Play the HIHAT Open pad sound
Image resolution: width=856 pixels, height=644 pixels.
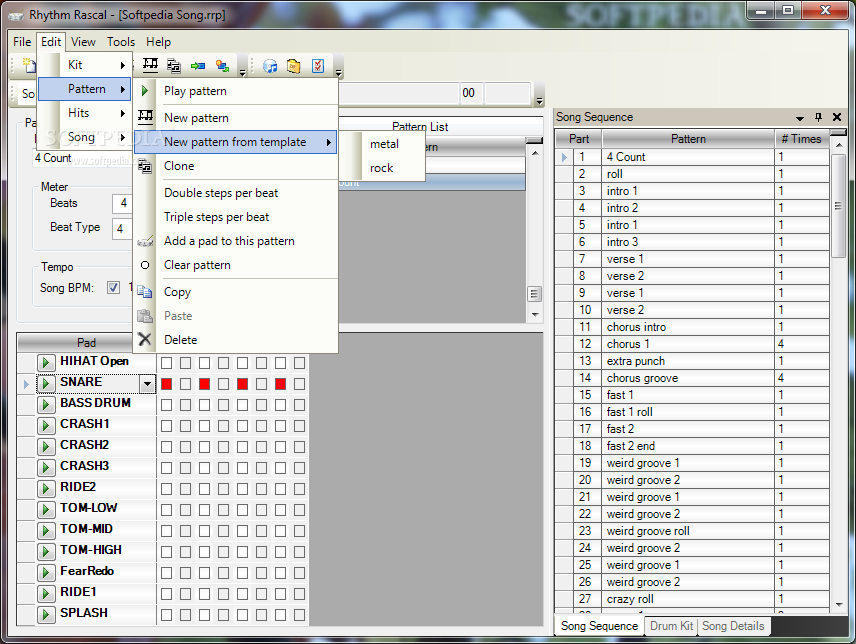pos(46,362)
